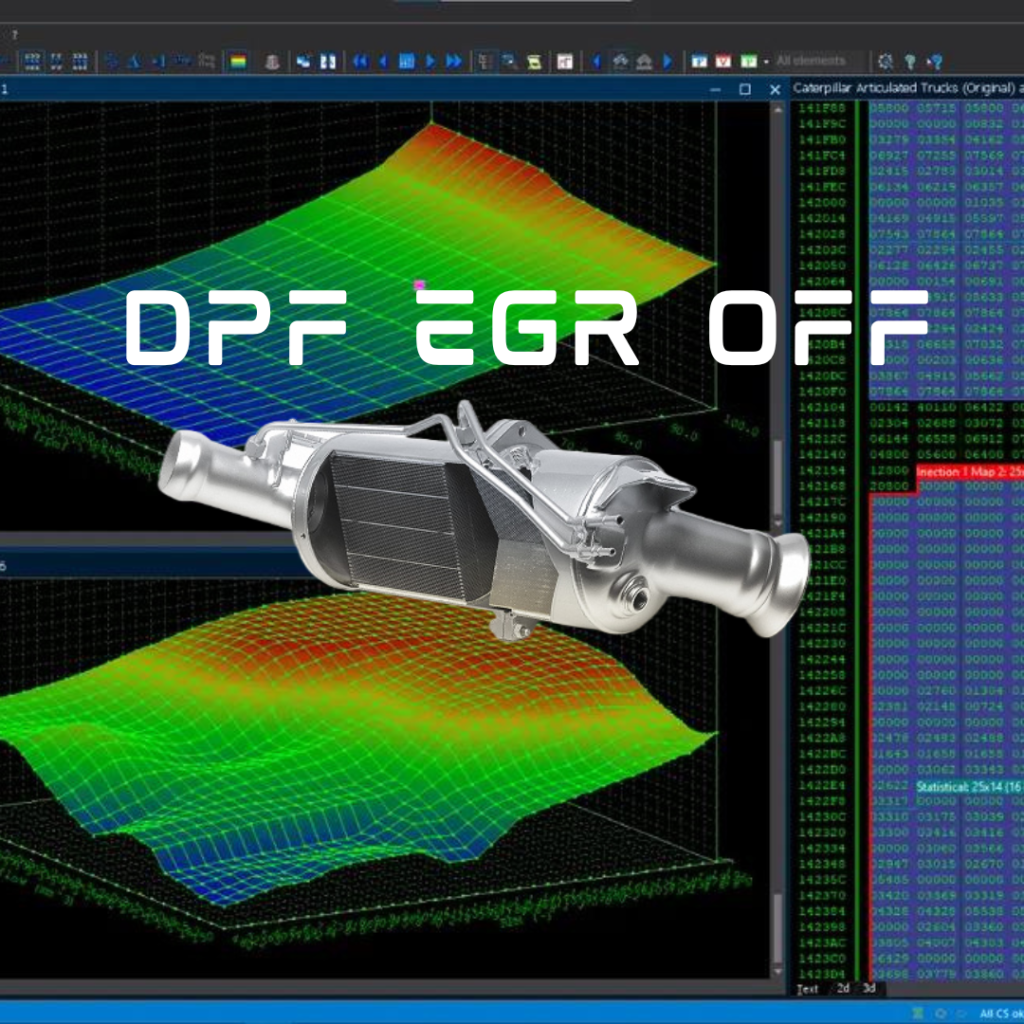Click the settings gear icon in toolbar
Screen dimensions: 1024x1024
click(x=885, y=61)
